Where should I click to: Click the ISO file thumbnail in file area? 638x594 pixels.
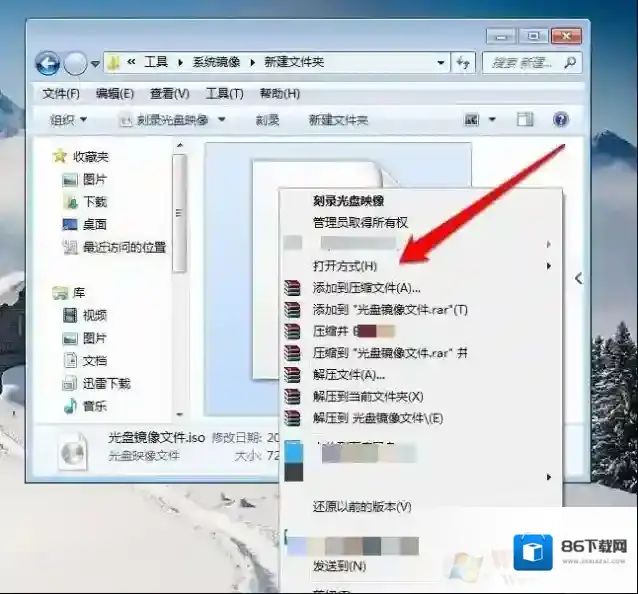338,279
